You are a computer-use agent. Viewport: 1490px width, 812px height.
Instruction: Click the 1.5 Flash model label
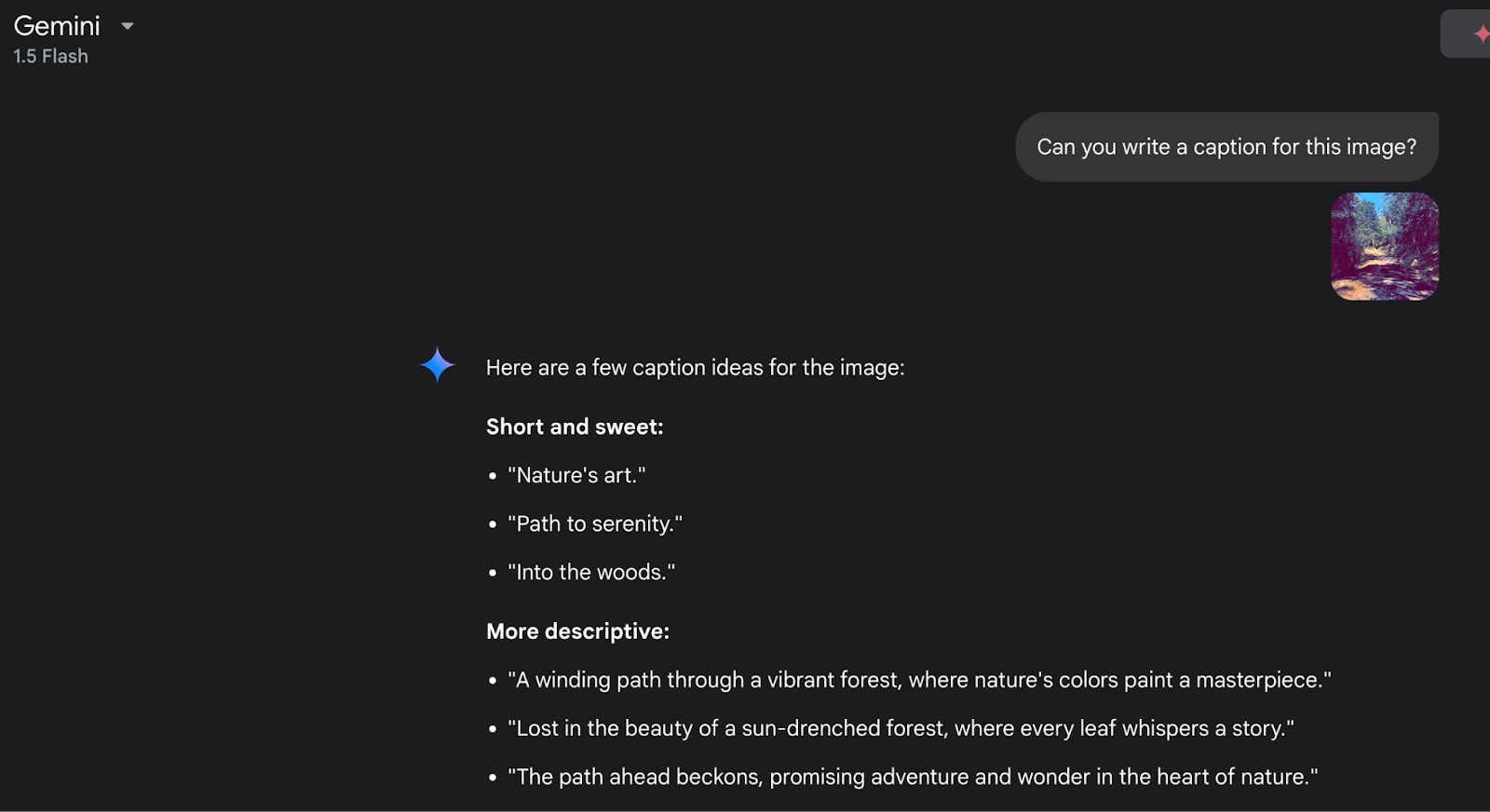click(x=50, y=57)
